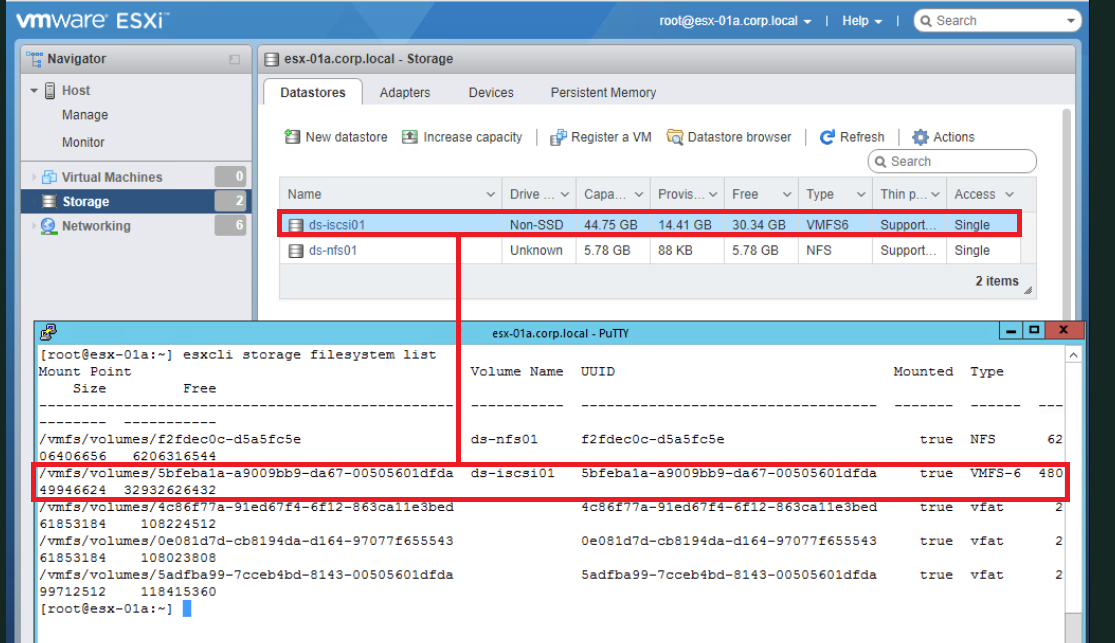Click the Storage icon in Navigator
The image size is (1115, 643).
[x=48, y=201]
